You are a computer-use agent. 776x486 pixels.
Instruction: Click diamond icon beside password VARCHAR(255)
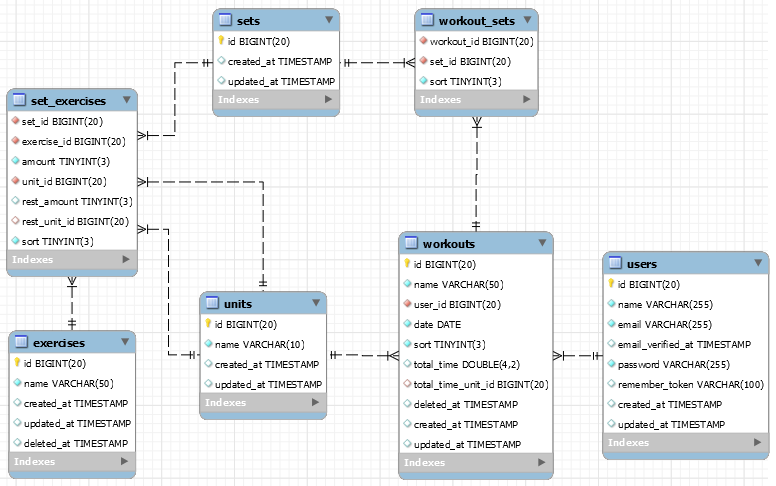(611, 364)
